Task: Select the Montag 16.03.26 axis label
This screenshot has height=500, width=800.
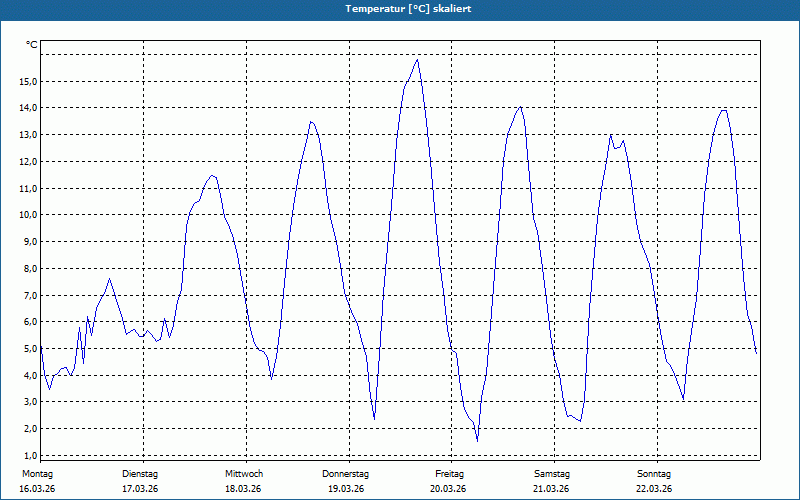Action: tap(37, 481)
